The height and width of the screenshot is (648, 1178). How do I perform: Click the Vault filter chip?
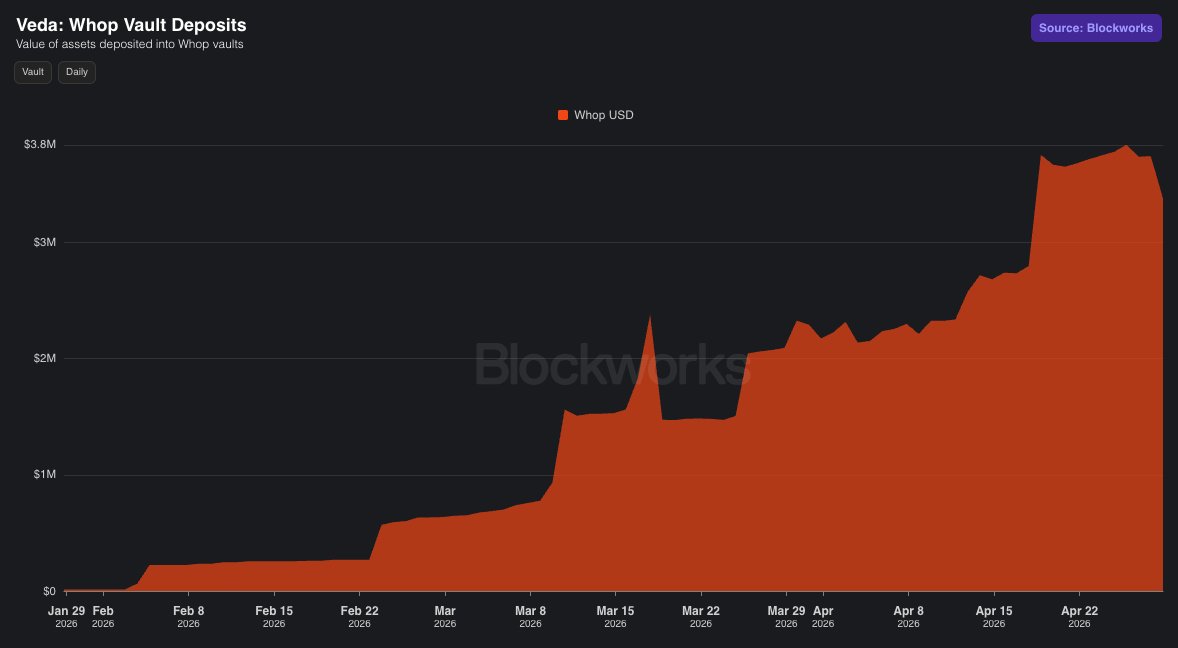pos(33,72)
